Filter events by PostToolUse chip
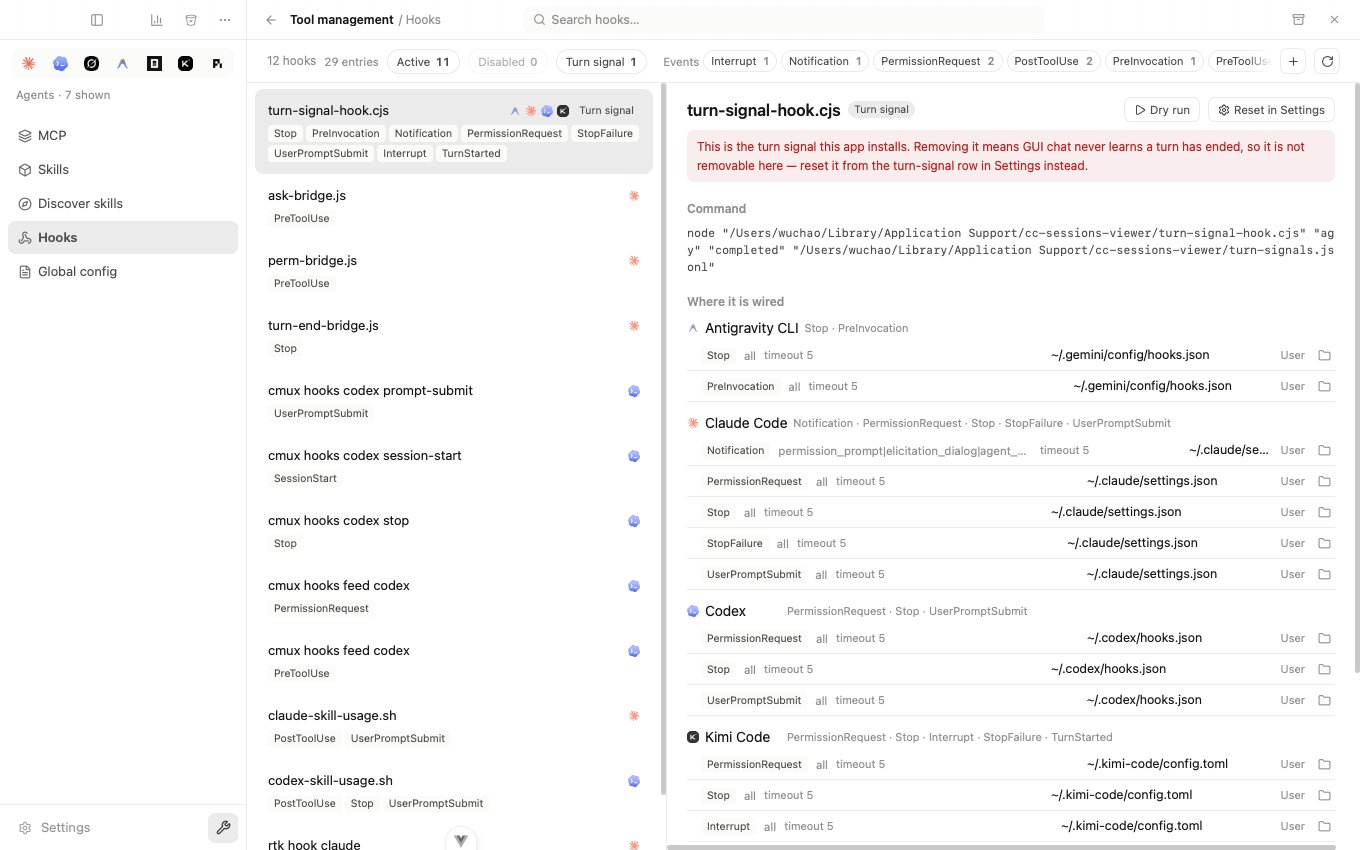Viewport: 1360px width, 850px height. click(1054, 61)
